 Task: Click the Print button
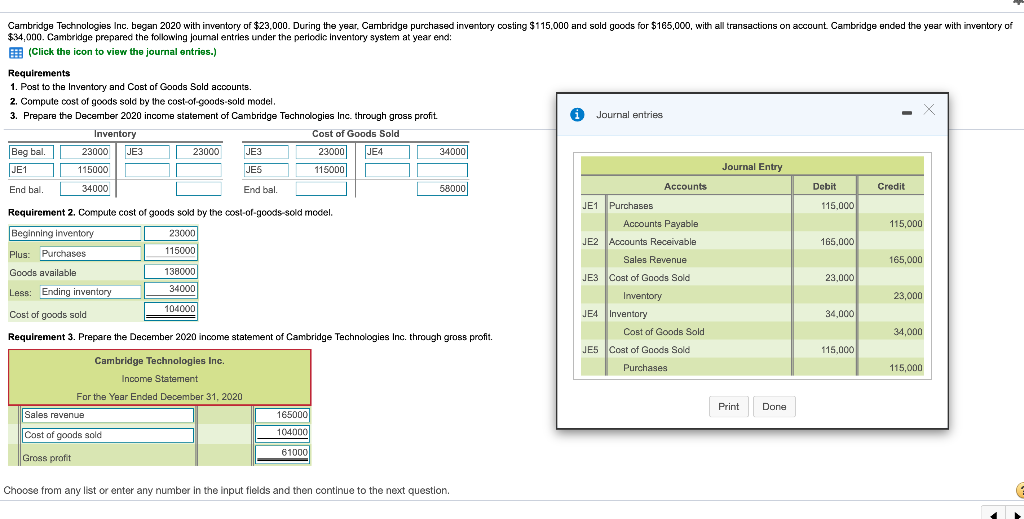[728, 407]
